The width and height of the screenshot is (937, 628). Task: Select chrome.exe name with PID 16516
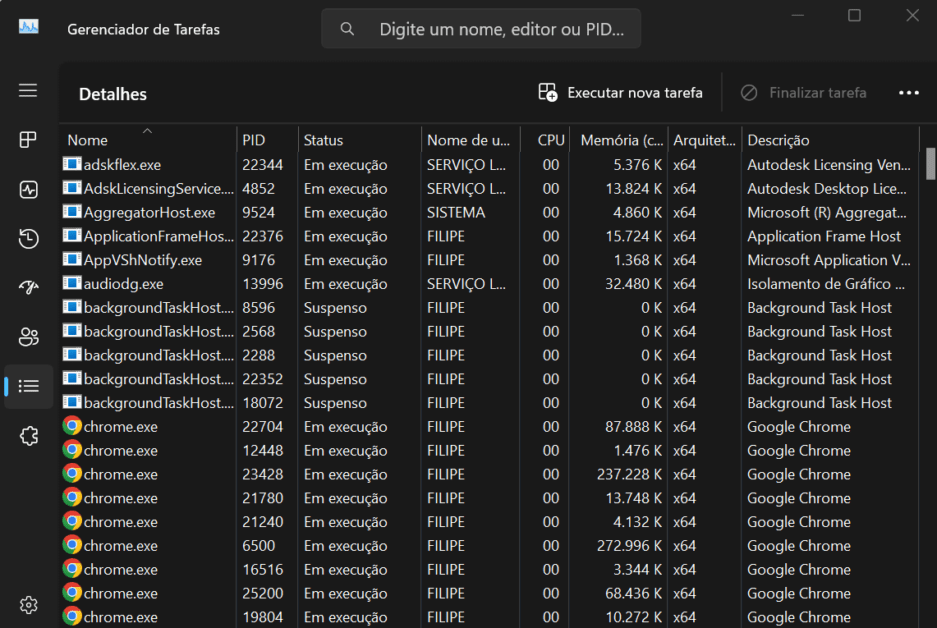coord(121,570)
